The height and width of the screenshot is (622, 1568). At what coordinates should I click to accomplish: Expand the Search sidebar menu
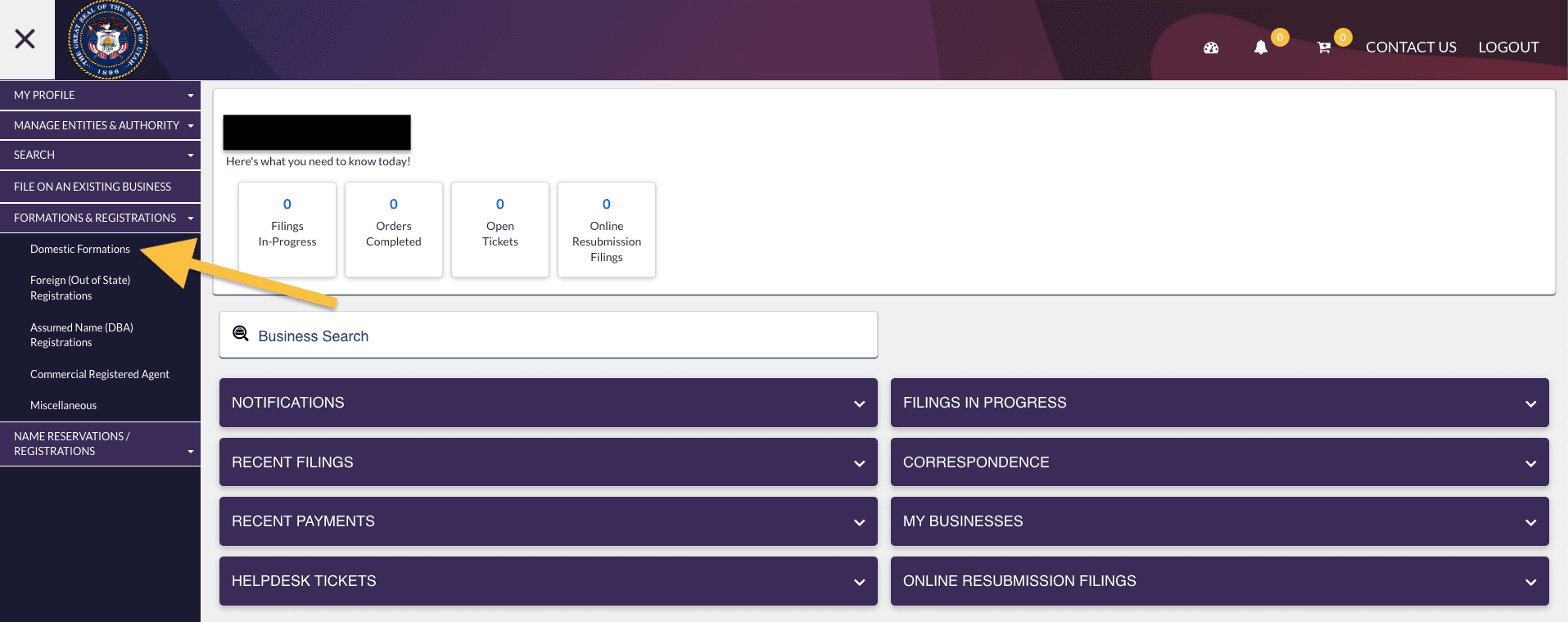[x=100, y=155]
